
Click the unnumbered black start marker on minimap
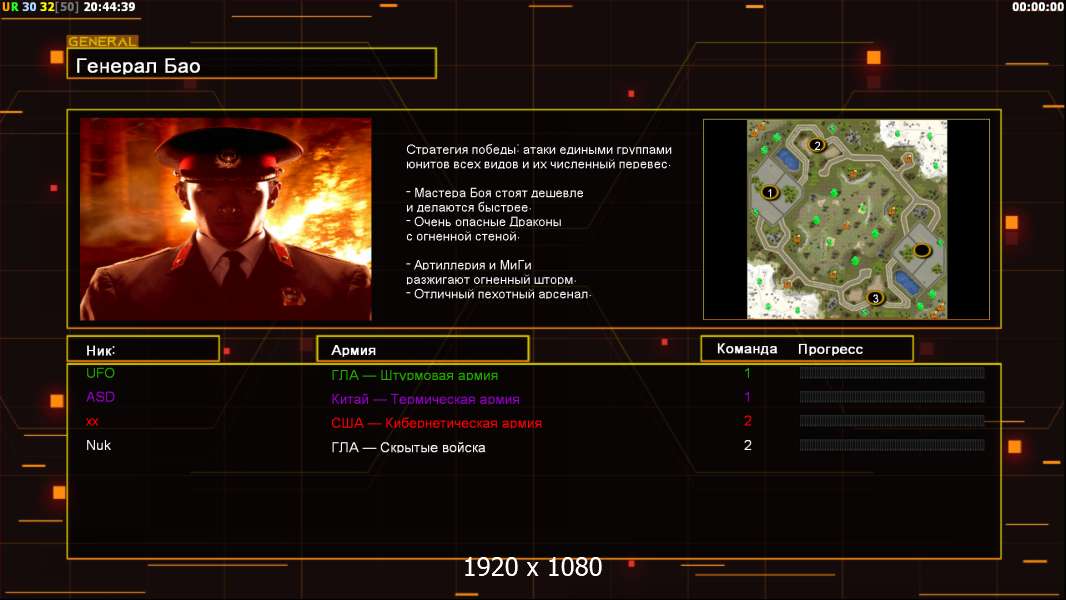pyautogui.click(x=922, y=250)
